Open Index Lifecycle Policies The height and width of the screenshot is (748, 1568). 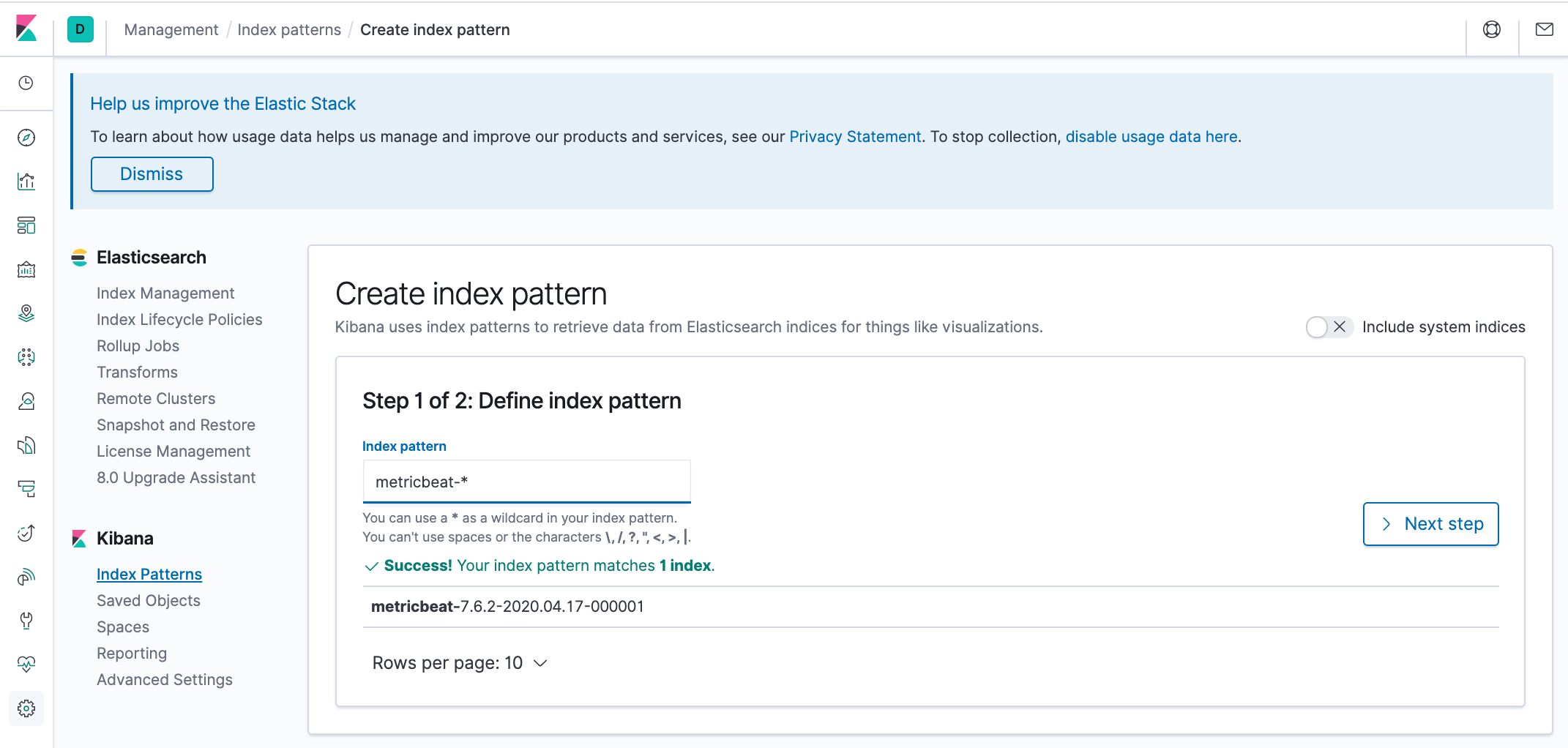[179, 320]
